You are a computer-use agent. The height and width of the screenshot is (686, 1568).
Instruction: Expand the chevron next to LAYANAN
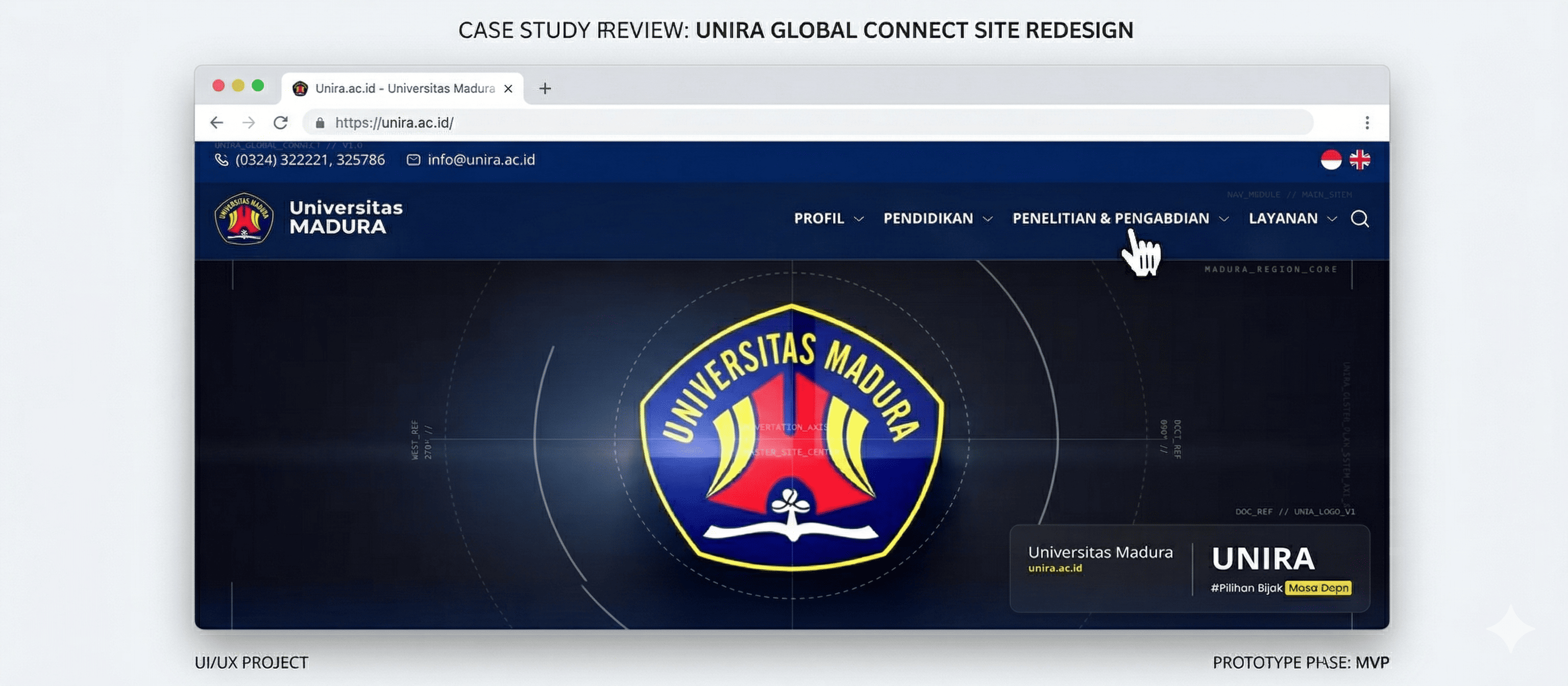tap(1332, 219)
